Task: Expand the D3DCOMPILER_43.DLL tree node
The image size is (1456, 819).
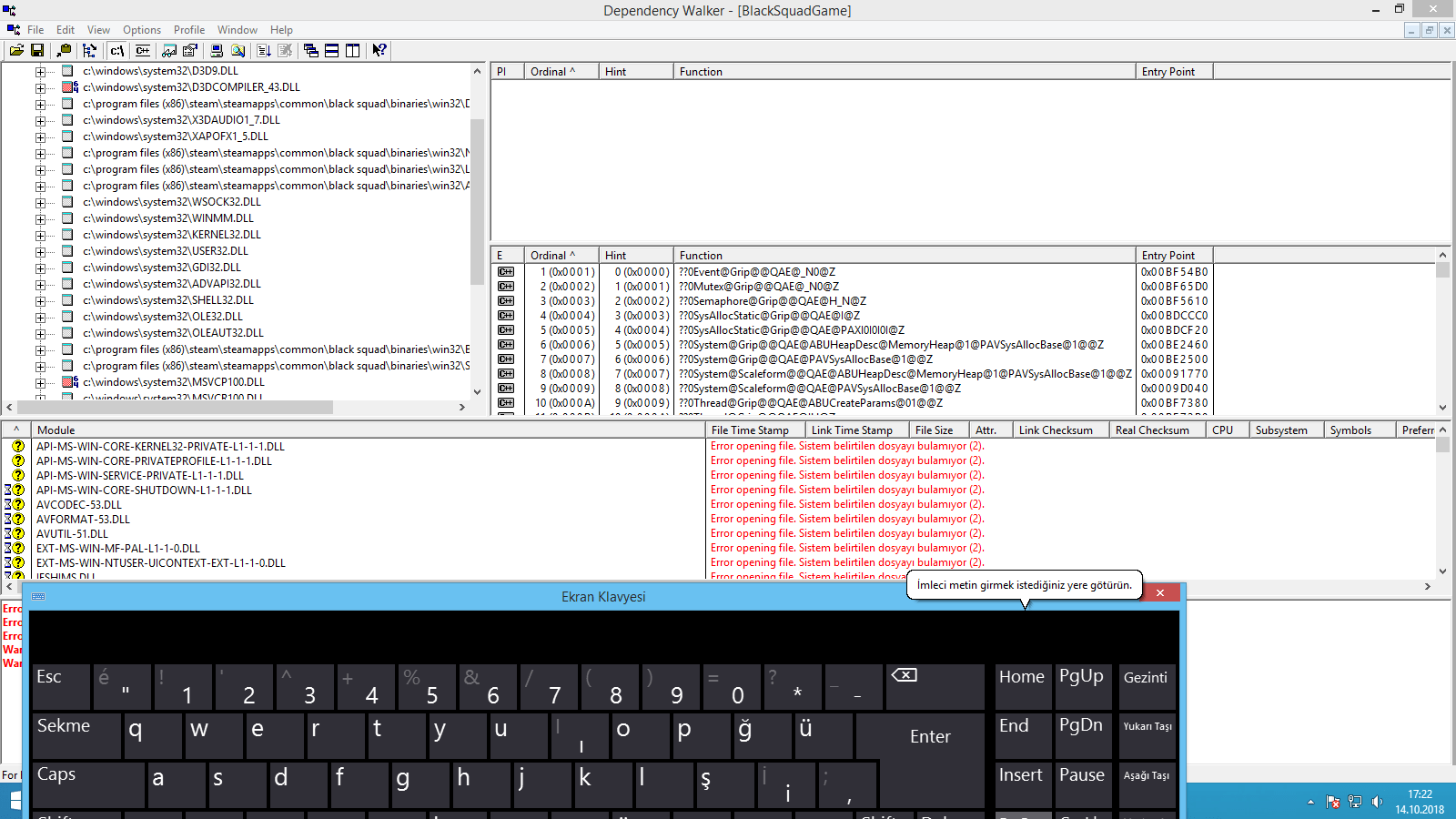Action: (40, 87)
